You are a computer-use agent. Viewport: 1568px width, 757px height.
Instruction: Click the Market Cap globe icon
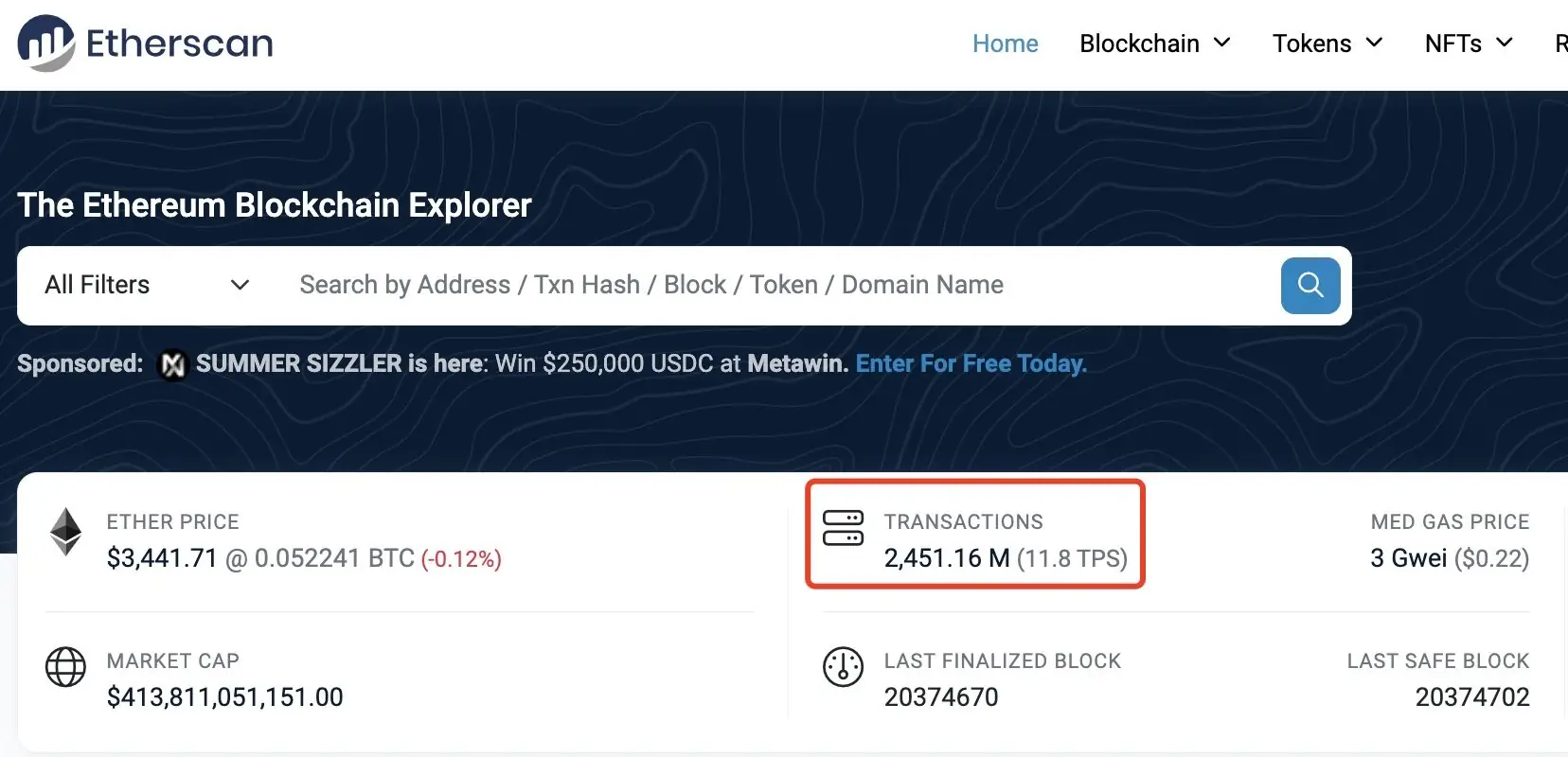(x=65, y=667)
